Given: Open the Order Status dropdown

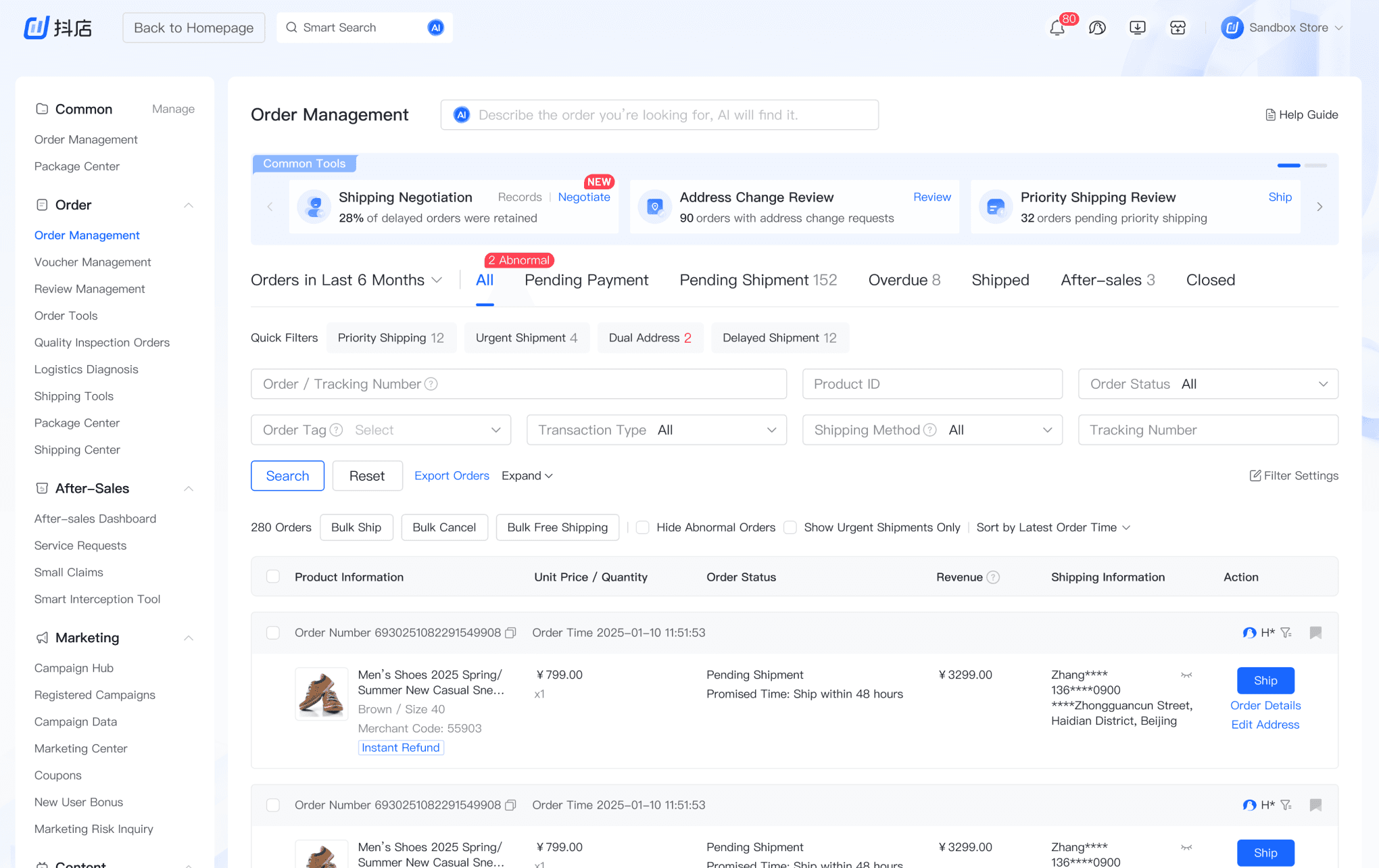Looking at the screenshot, I should (1207, 384).
